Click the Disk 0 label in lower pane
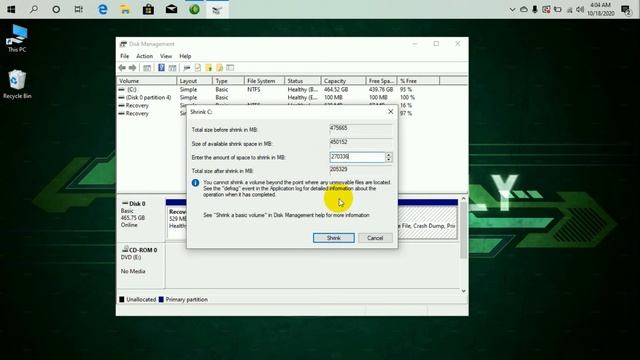Screen dimensions: 640x360 click(x=137, y=203)
